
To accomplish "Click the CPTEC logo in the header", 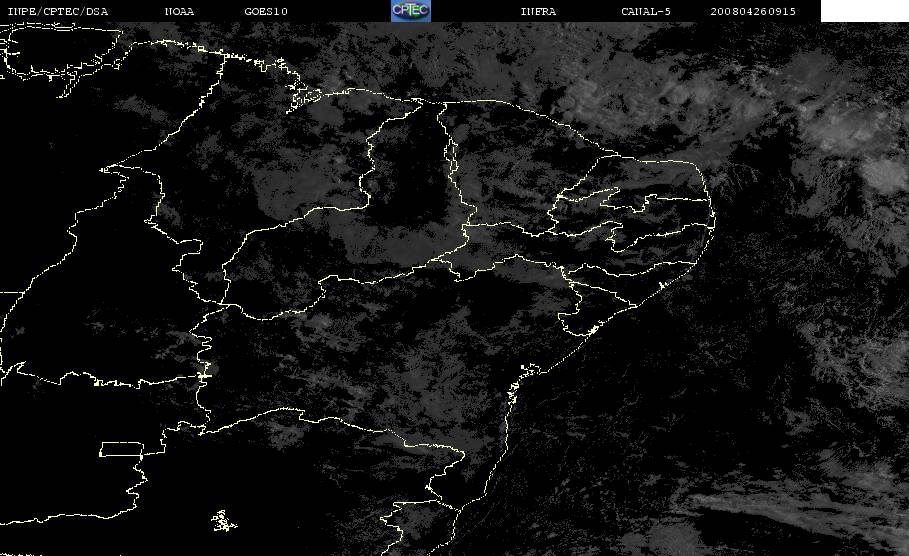I will pyautogui.click(x=410, y=10).
